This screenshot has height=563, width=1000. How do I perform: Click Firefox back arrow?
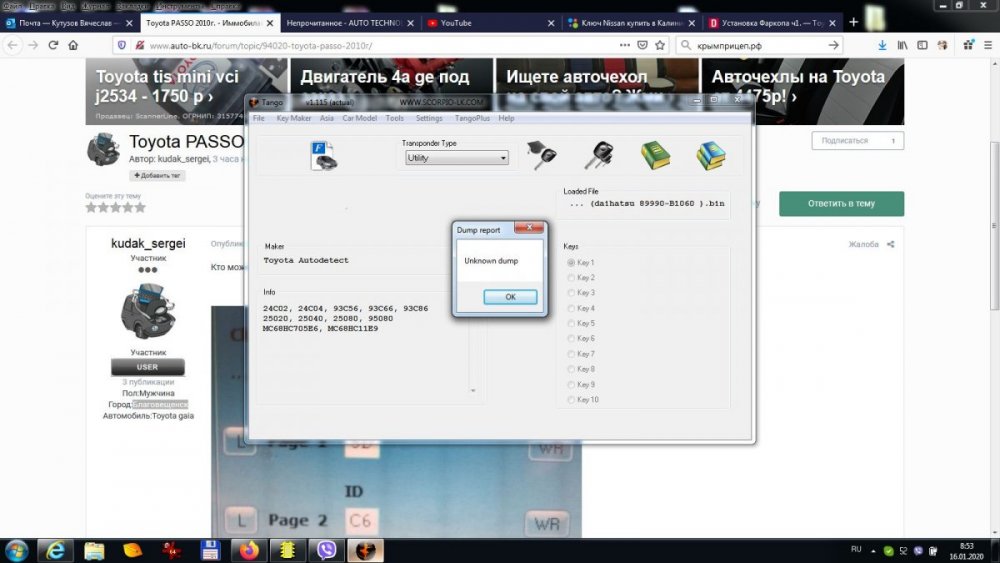point(13,45)
